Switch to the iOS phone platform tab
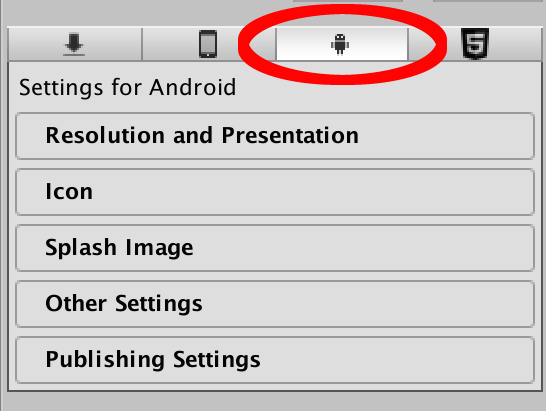 point(209,44)
